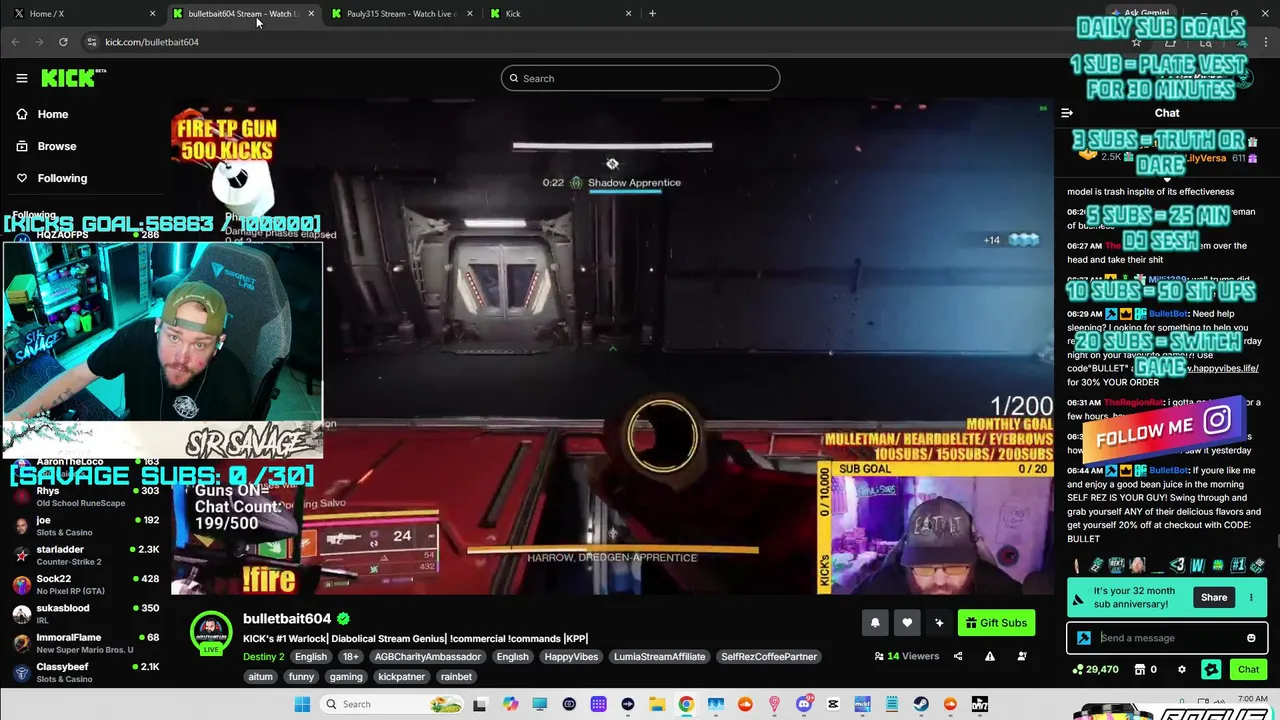Toggle follow heart for bulletbait604

tap(907, 623)
